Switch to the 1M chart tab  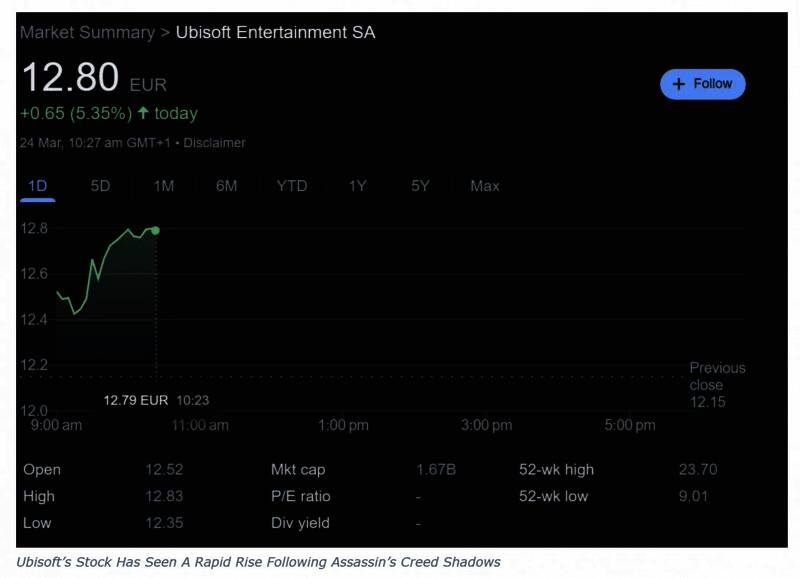pos(164,186)
